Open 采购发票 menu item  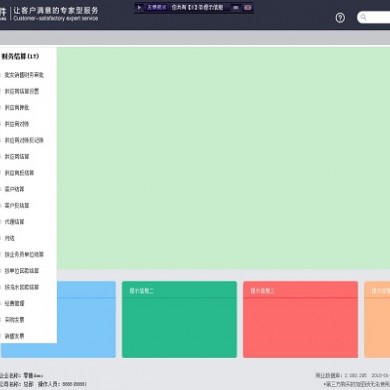point(14,320)
